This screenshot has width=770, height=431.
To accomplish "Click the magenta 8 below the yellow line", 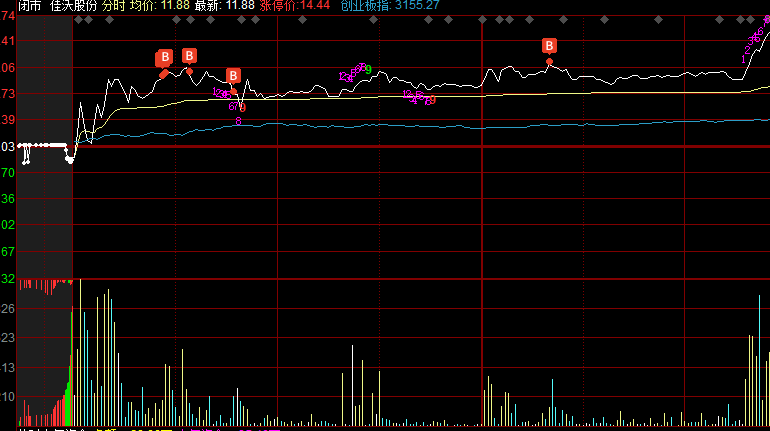I will [238, 121].
